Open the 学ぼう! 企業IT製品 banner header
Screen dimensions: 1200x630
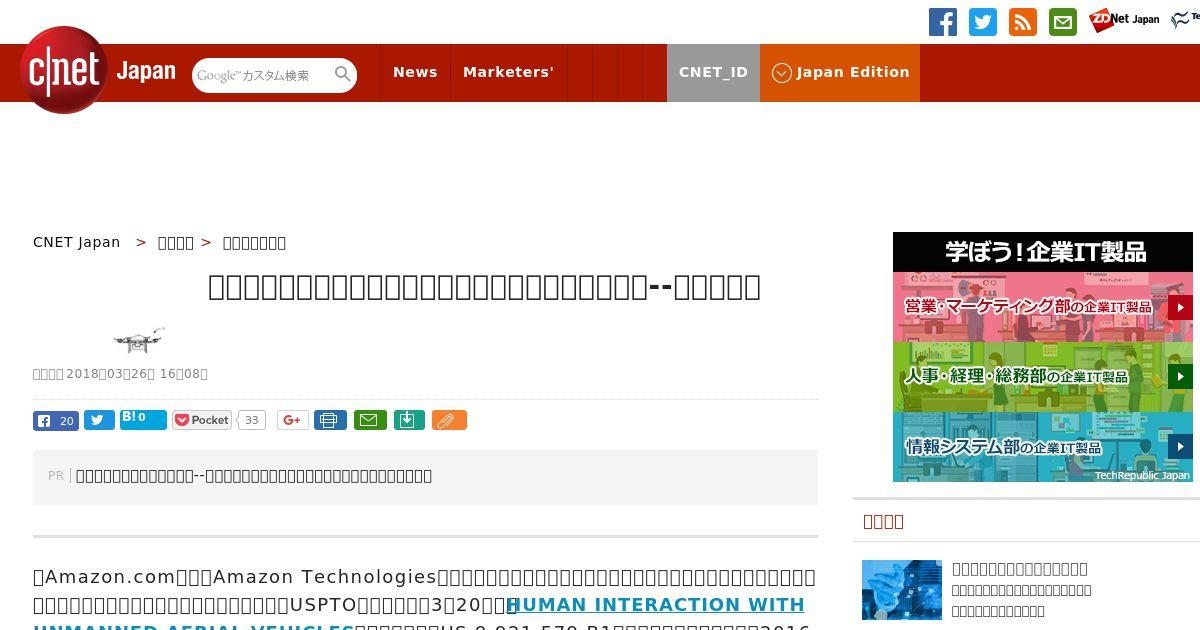coord(1043,252)
